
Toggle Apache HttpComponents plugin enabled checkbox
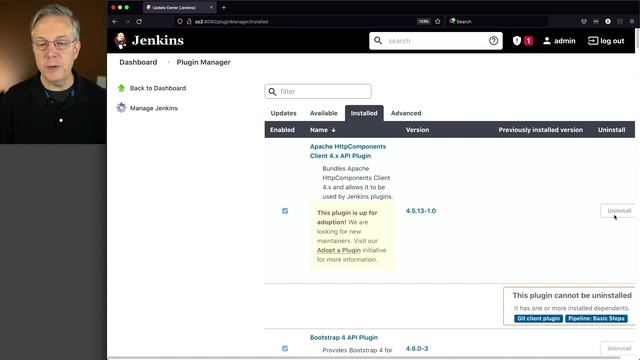[x=285, y=211]
